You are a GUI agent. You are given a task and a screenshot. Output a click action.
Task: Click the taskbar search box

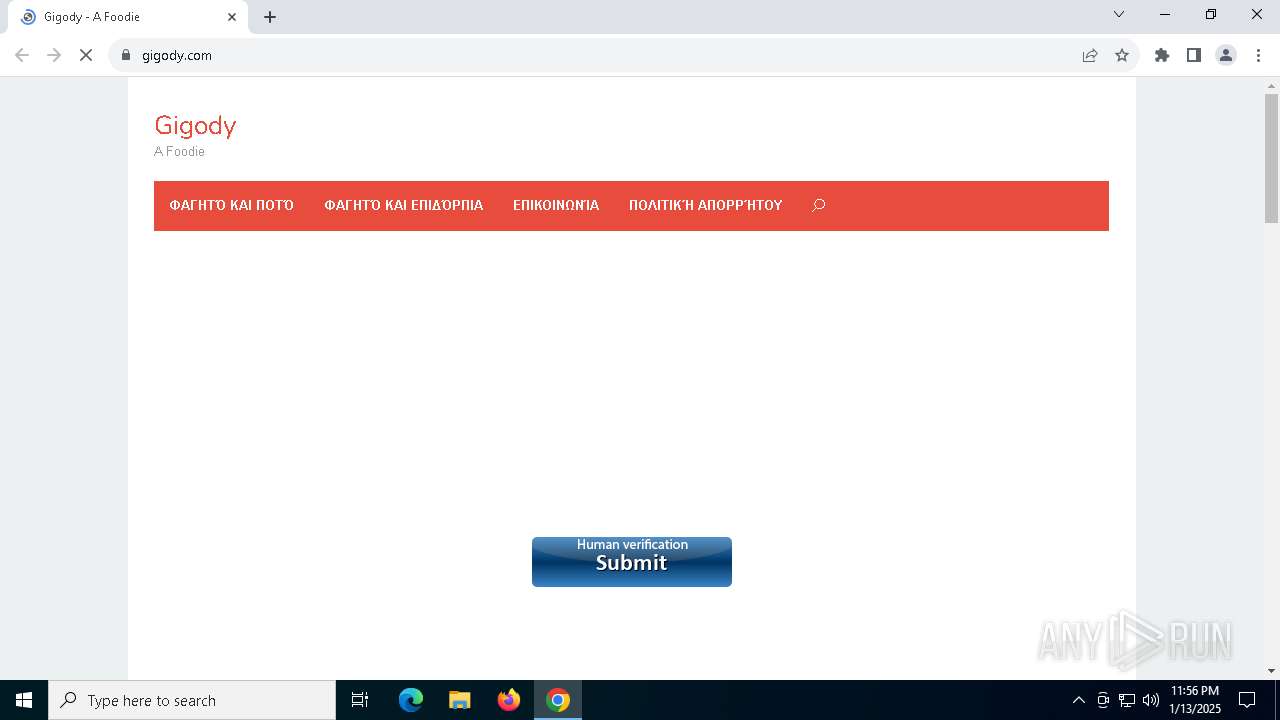point(192,700)
